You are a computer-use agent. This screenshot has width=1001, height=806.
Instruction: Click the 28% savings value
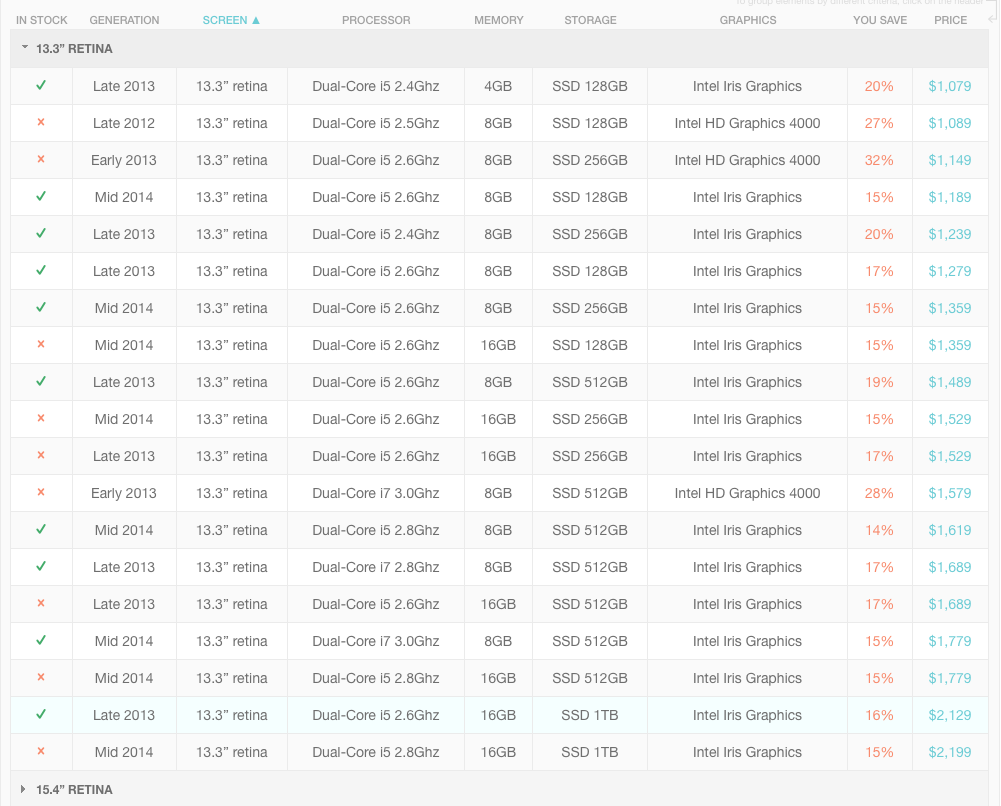click(x=879, y=493)
